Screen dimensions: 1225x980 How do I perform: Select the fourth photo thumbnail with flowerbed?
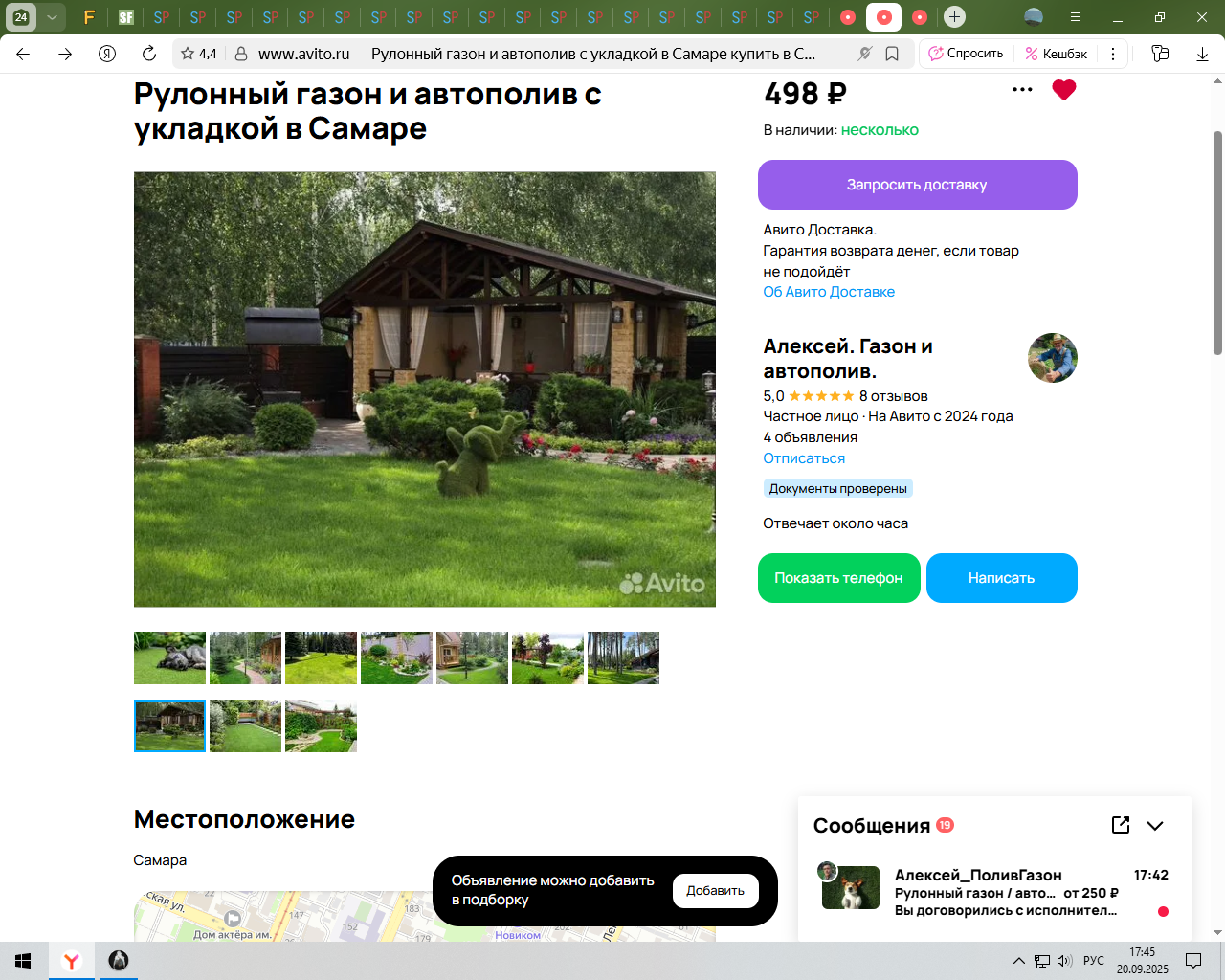tap(396, 657)
